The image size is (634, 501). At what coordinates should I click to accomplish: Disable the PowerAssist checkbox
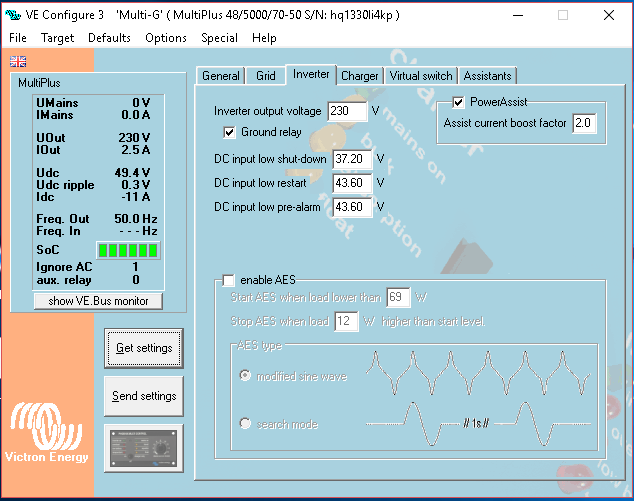pos(459,102)
